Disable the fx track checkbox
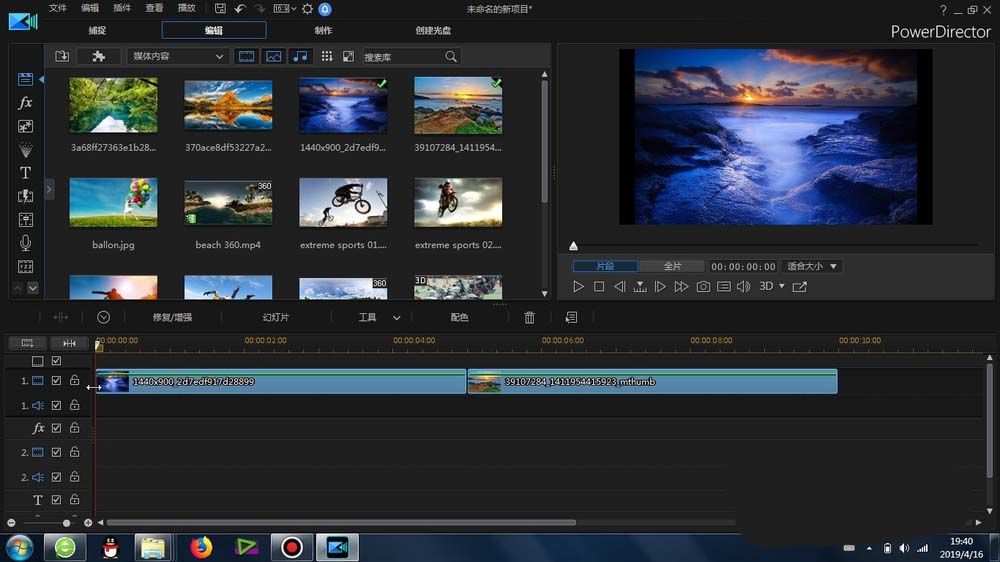Viewport: 1000px width, 562px height. tap(57, 428)
